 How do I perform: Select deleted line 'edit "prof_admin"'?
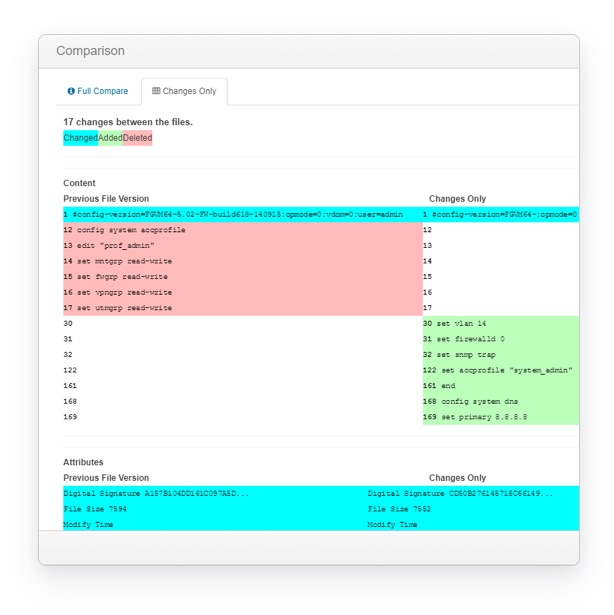coord(243,246)
